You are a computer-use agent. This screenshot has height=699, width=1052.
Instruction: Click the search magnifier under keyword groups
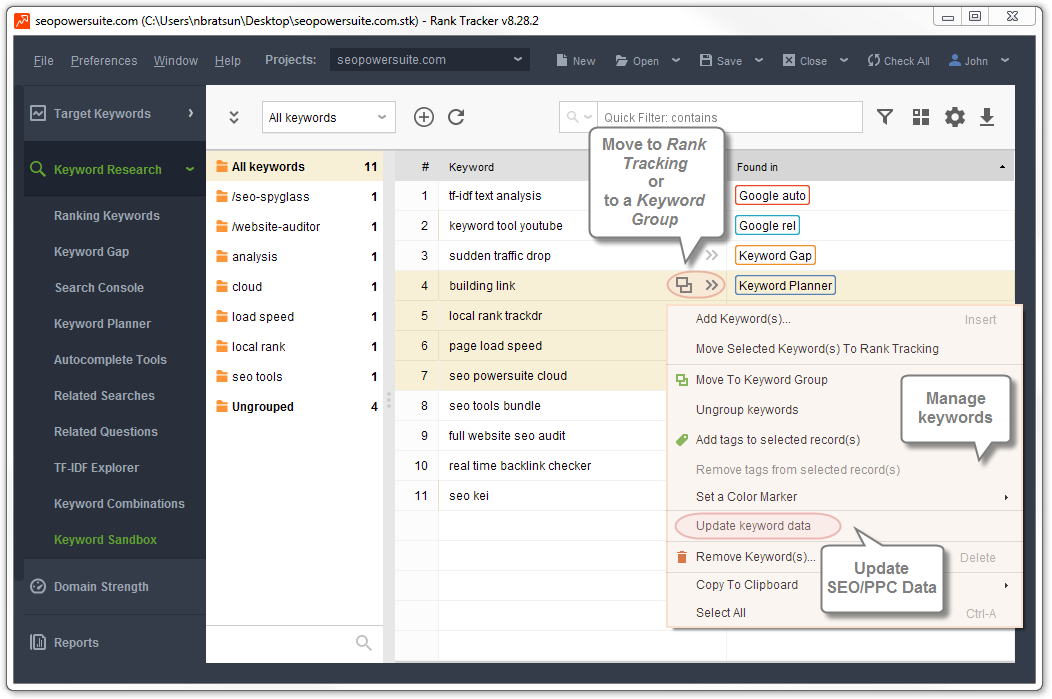364,643
